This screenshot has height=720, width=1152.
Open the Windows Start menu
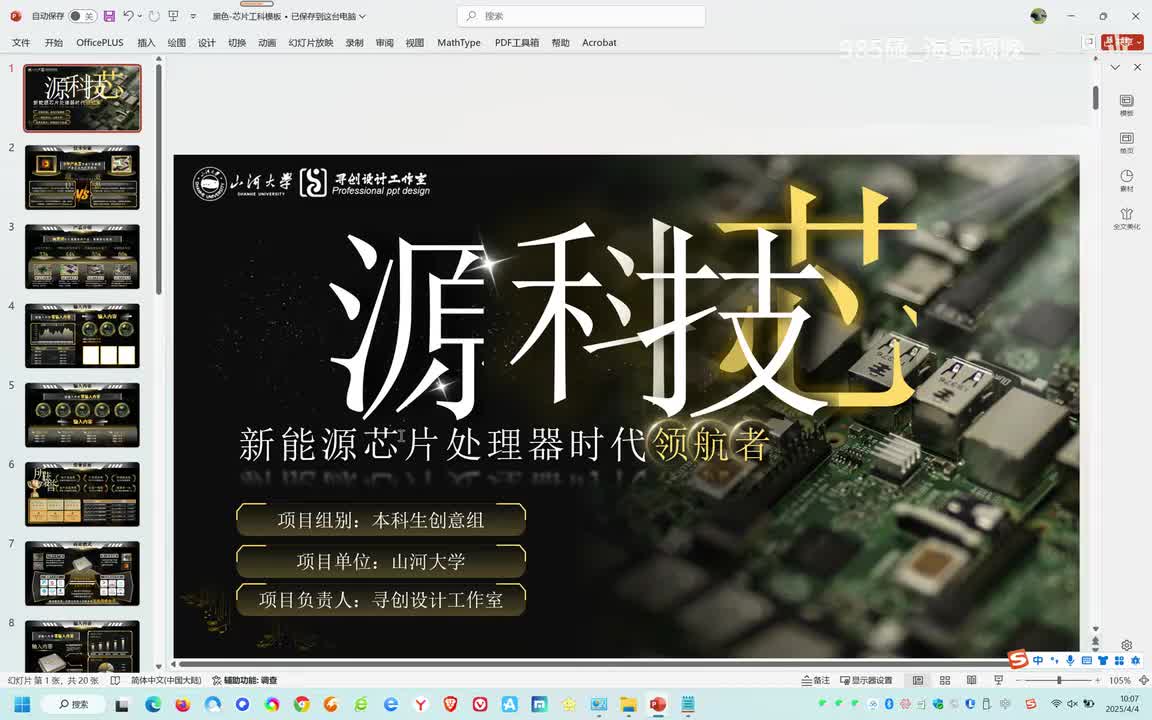(22, 705)
